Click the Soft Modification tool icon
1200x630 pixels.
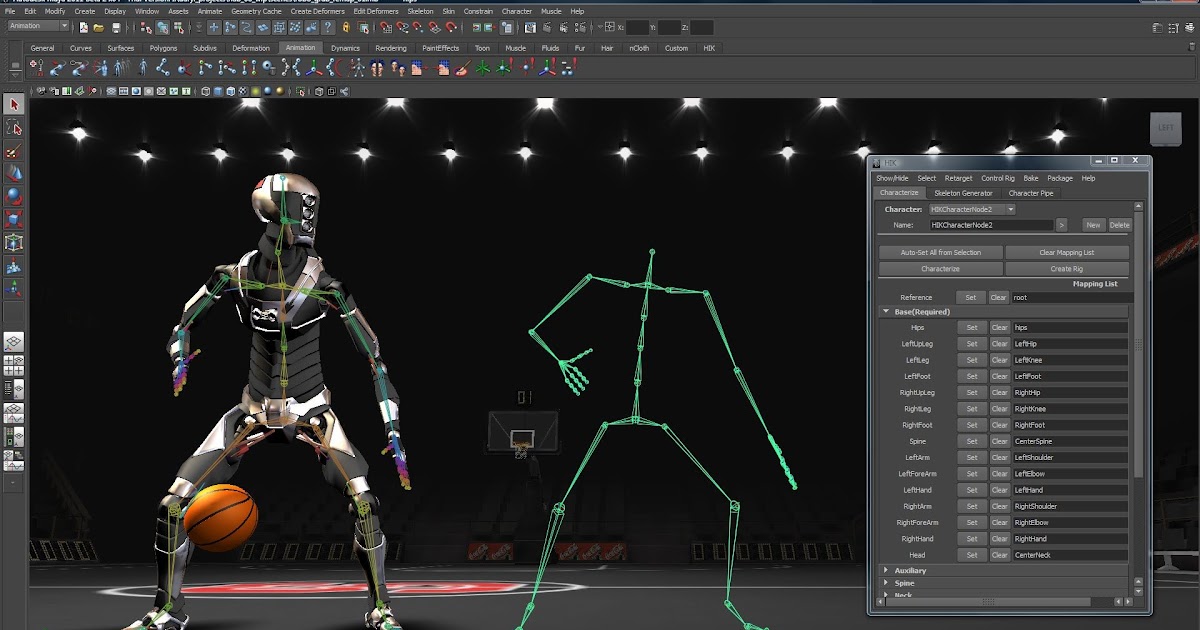pos(14,266)
